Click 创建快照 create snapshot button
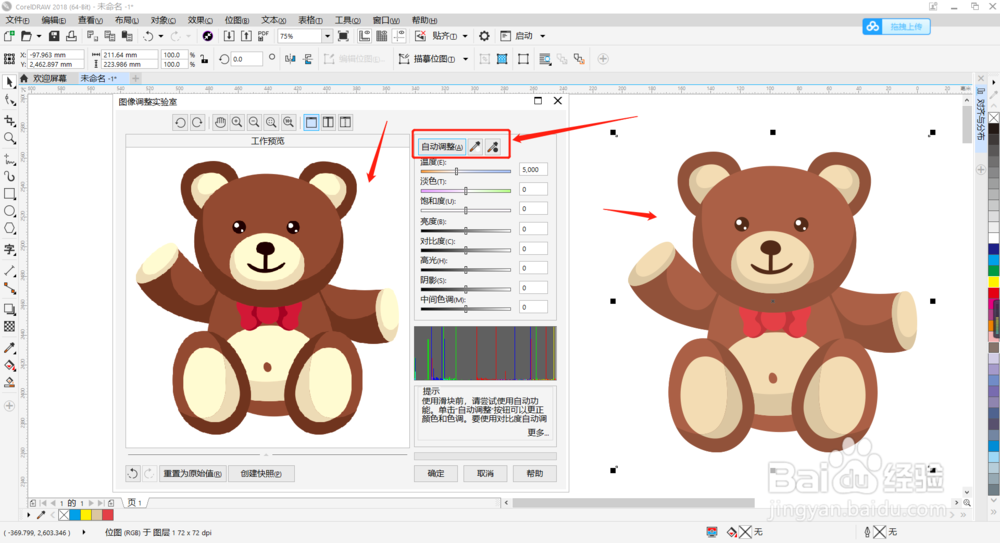Viewport: 1000px width, 543px height. (x=261, y=473)
